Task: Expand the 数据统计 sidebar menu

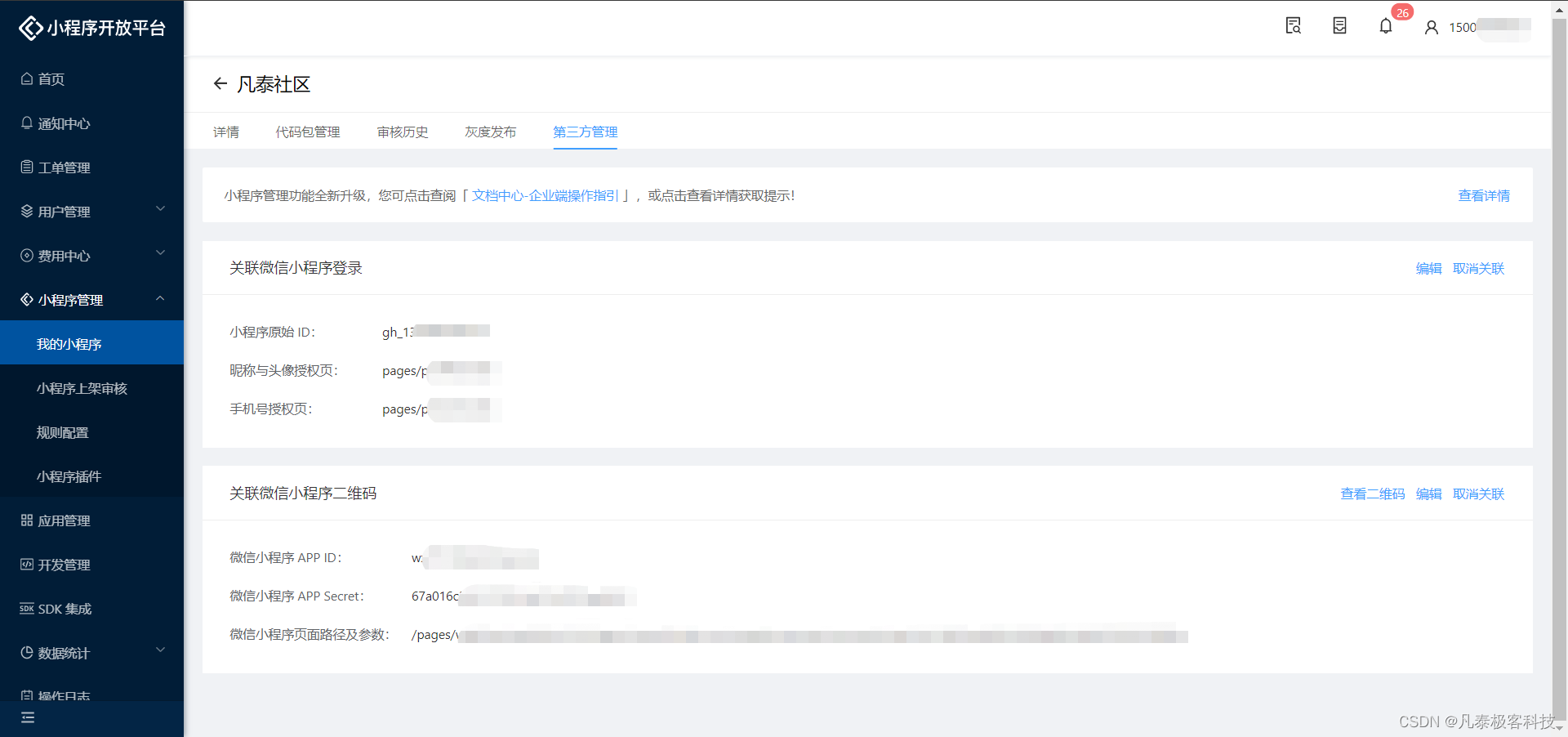Action: (x=160, y=651)
